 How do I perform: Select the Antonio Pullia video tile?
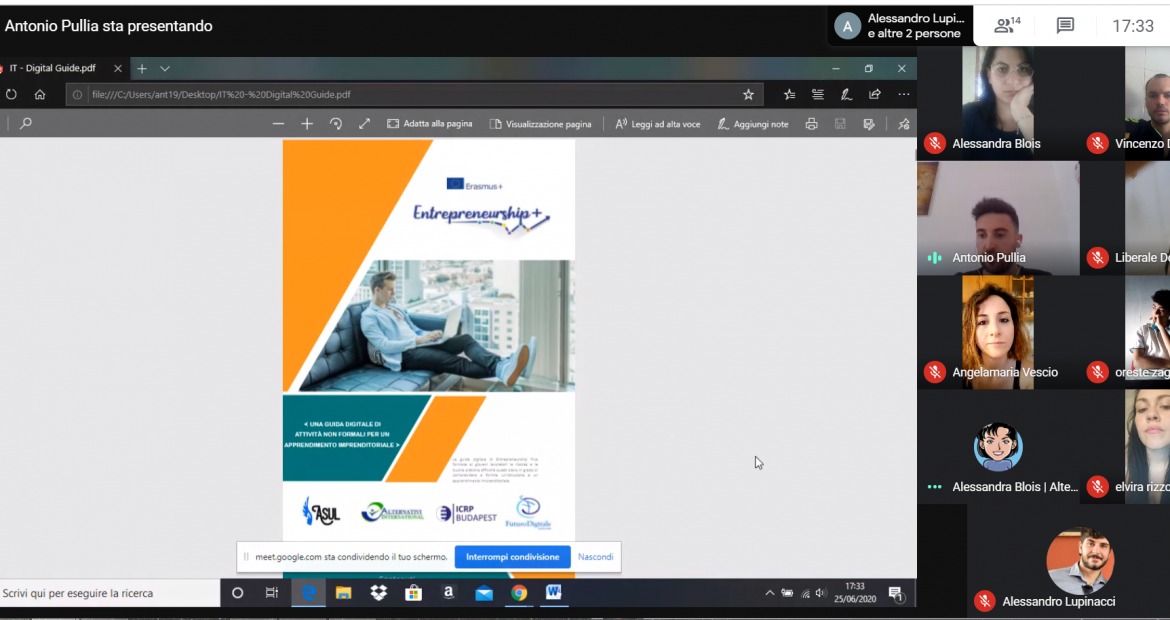pyautogui.click(x=998, y=218)
